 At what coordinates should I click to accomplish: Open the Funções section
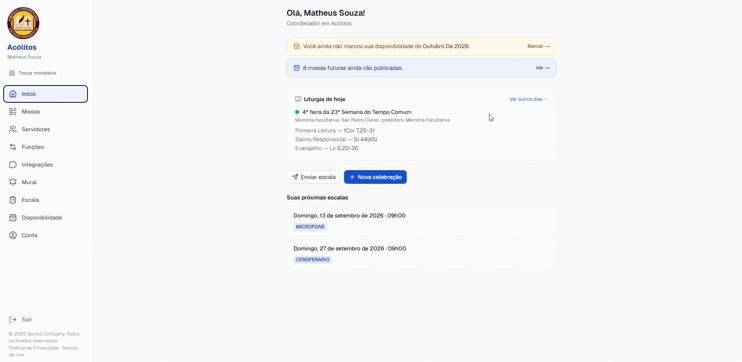coord(45,147)
